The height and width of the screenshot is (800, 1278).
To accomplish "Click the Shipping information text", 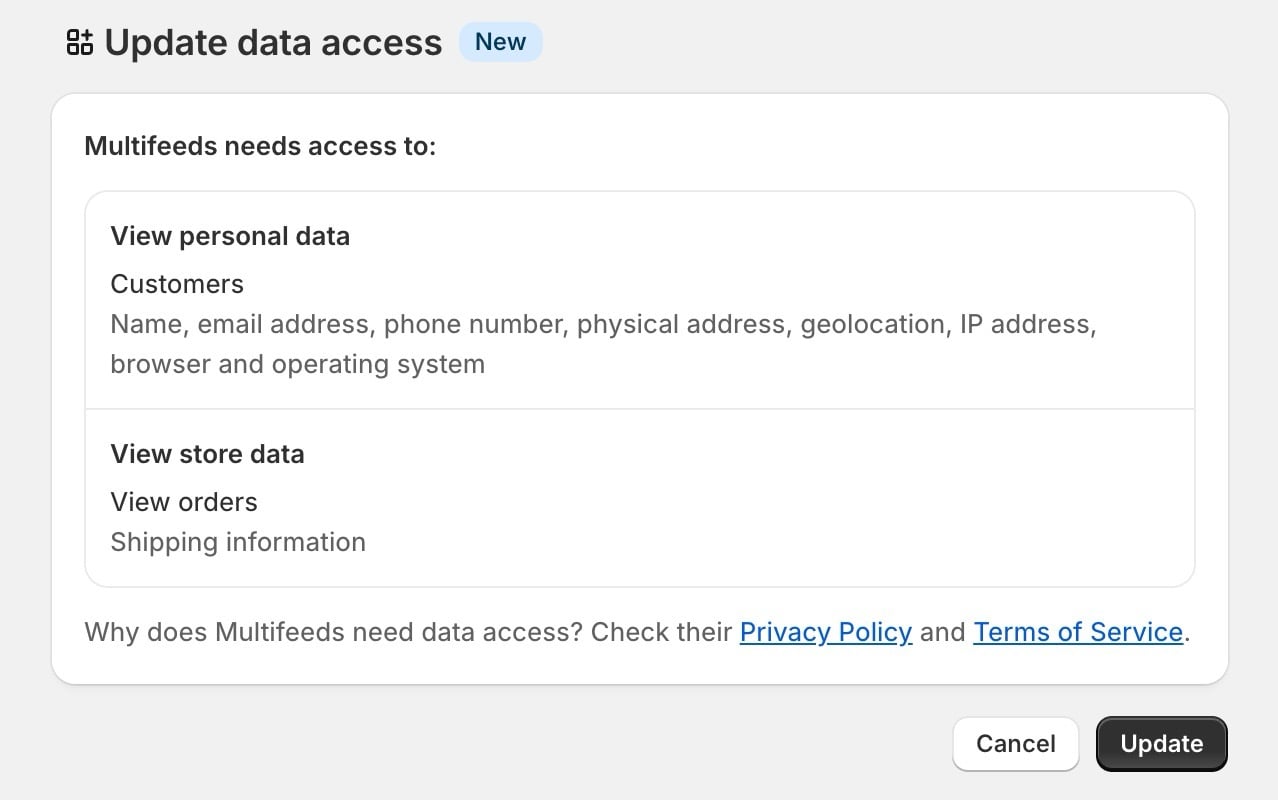I will pyautogui.click(x=238, y=542).
